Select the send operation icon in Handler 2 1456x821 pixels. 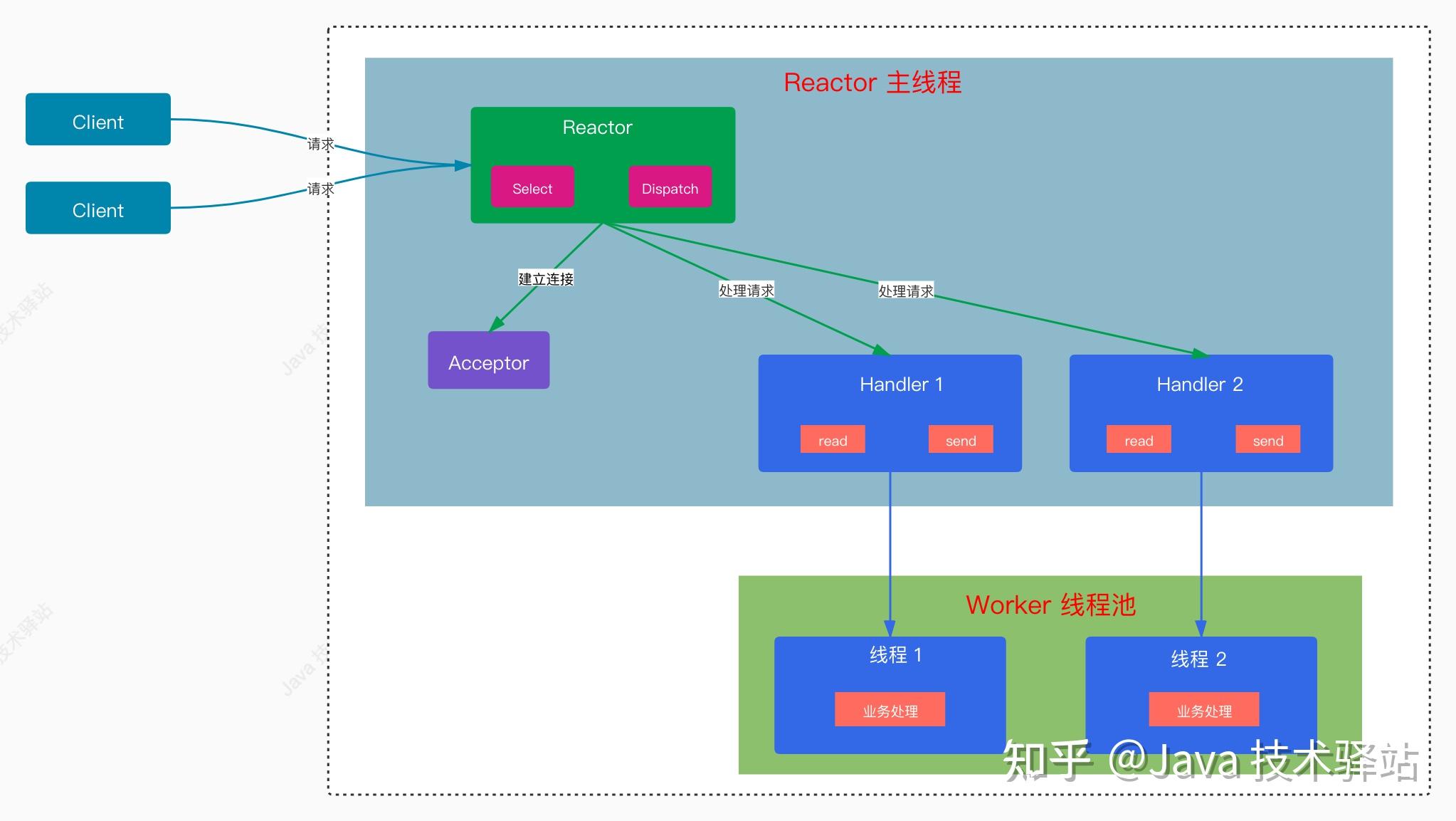point(1267,439)
